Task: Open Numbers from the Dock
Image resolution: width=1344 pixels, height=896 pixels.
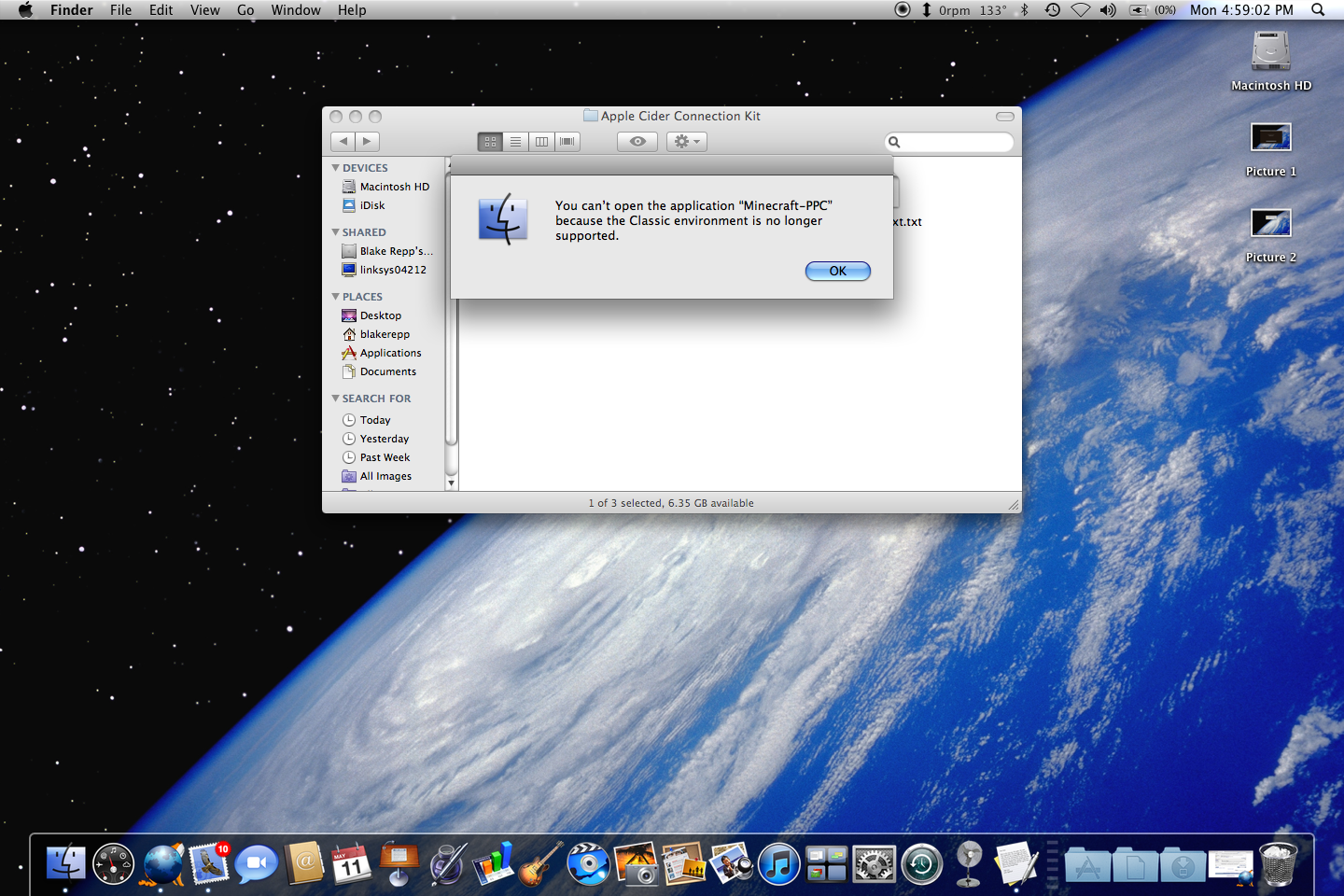Action: tap(494, 863)
